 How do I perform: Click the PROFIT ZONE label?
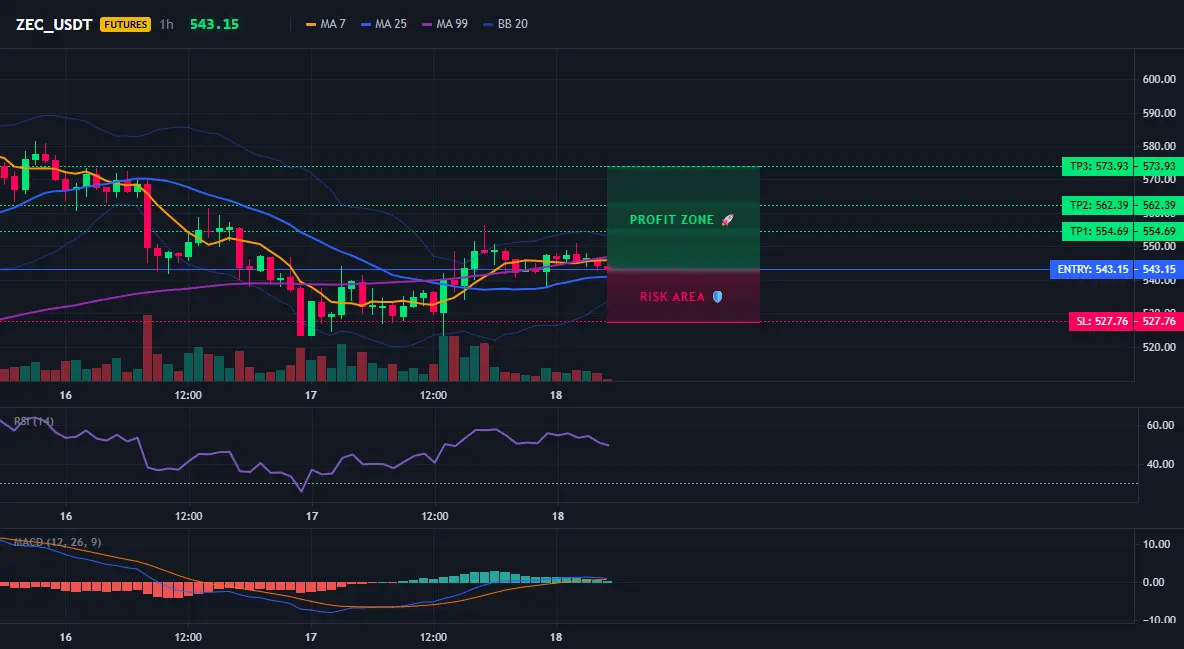click(x=671, y=220)
